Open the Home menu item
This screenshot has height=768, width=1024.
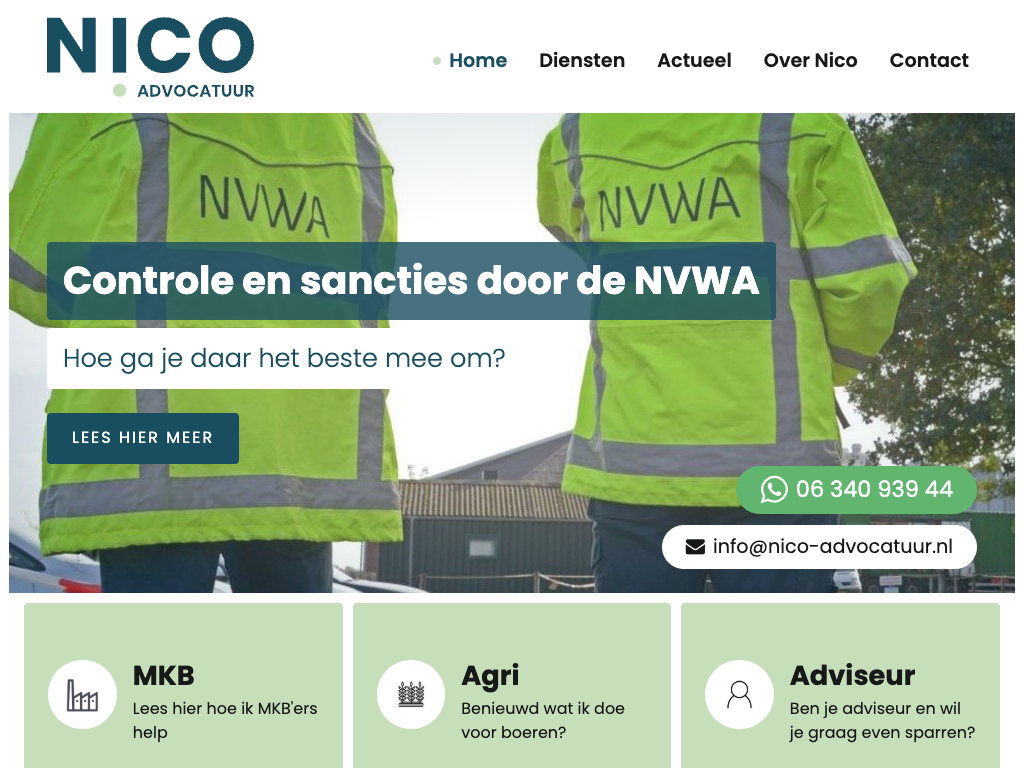coord(478,60)
